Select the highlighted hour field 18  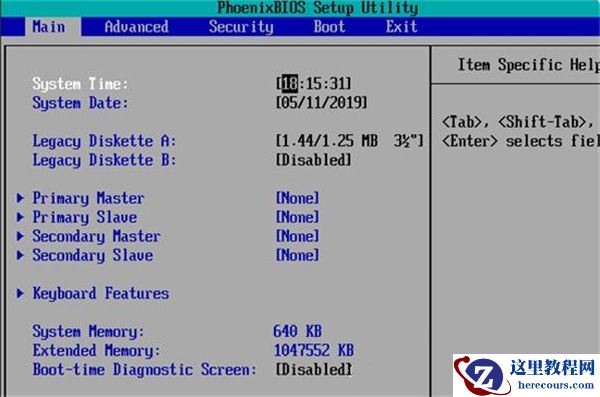290,83
